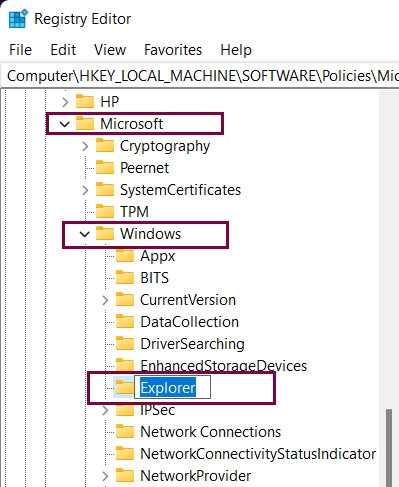This screenshot has height=487, width=399.
Task: Select the TPM key label
Action: tap(134, 212)
